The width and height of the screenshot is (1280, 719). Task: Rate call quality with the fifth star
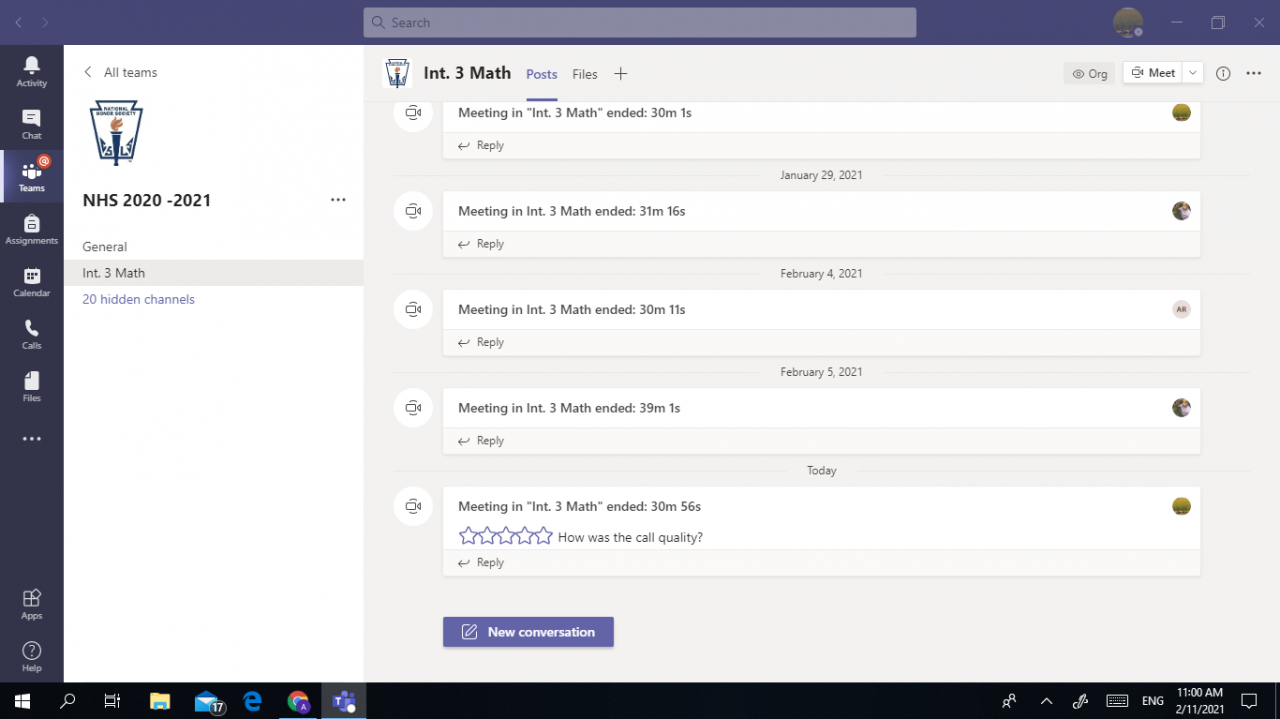(x=543, y=536)
